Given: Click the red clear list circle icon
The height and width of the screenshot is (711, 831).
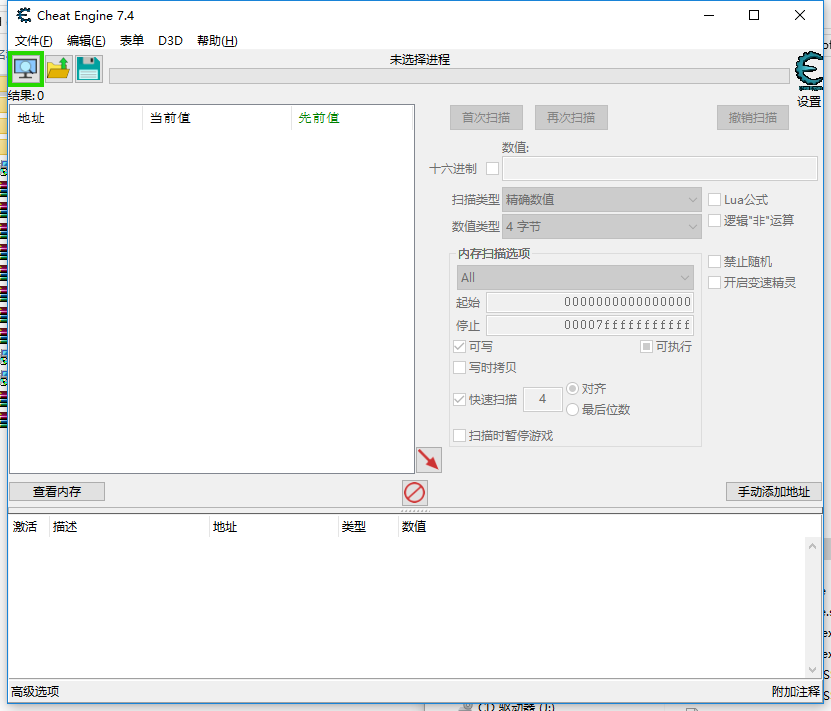Looking at the screenshot, I should (414, 493).
